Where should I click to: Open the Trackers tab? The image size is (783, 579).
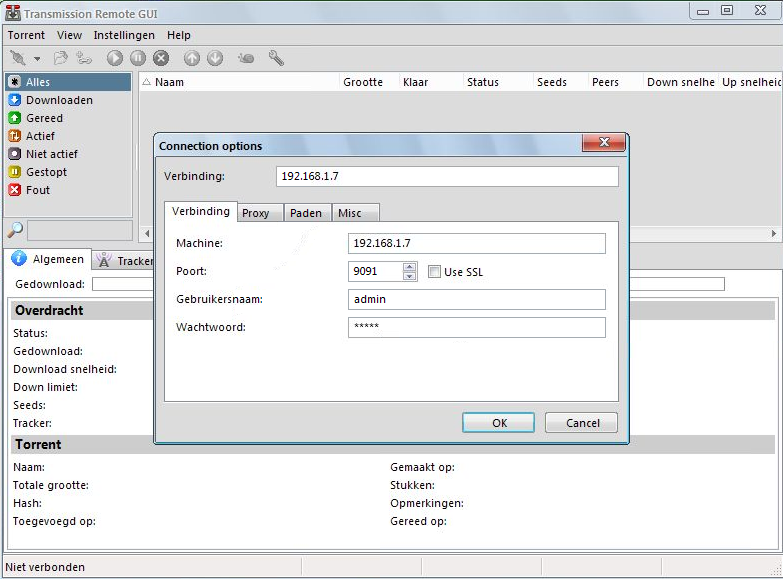tap(125, 261)
